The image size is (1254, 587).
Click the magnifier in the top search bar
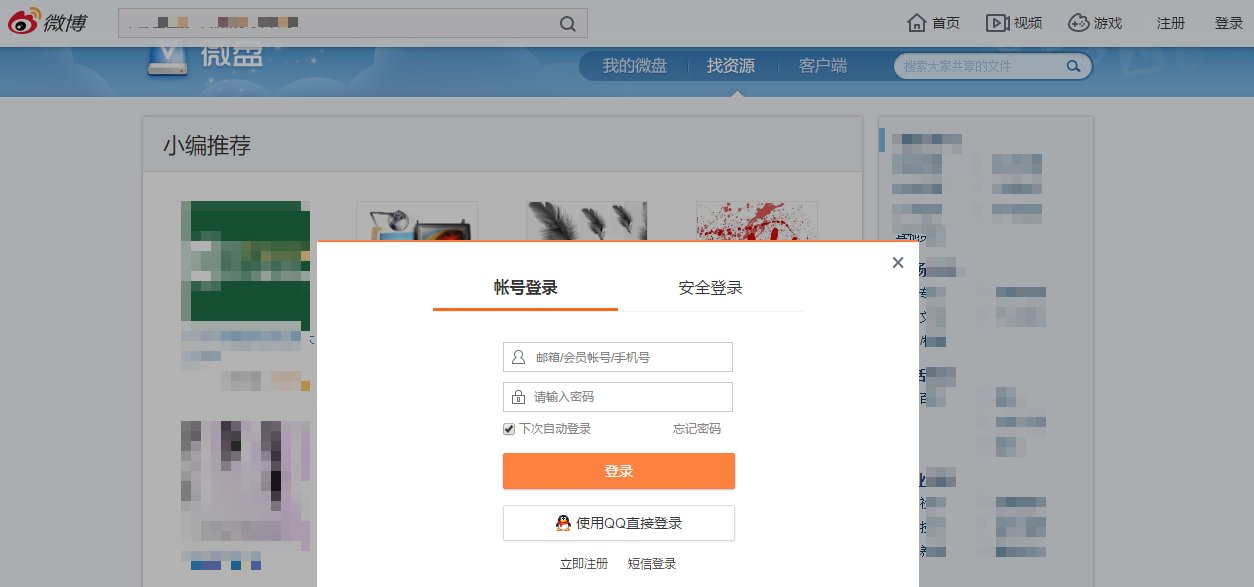[567, 22]
